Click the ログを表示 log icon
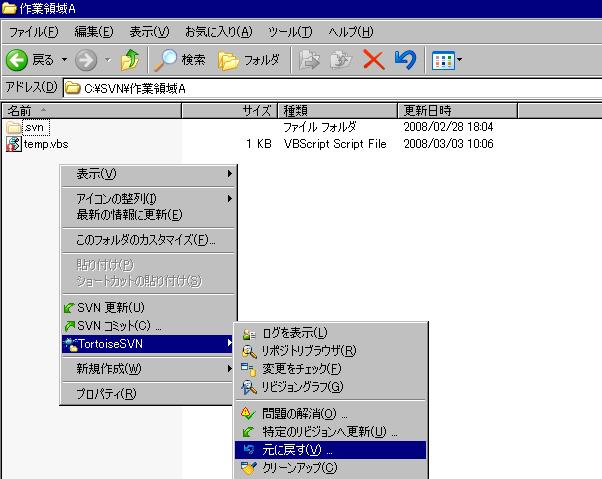This screenshot has height=479, width=602. (x=248, y=334)
